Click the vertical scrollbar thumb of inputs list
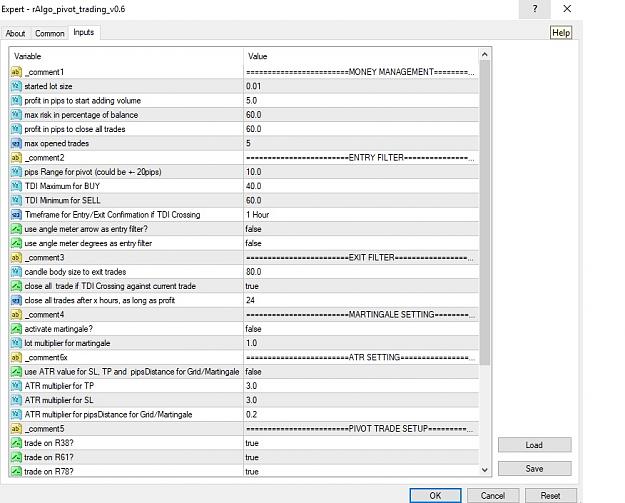 (485, 212)
